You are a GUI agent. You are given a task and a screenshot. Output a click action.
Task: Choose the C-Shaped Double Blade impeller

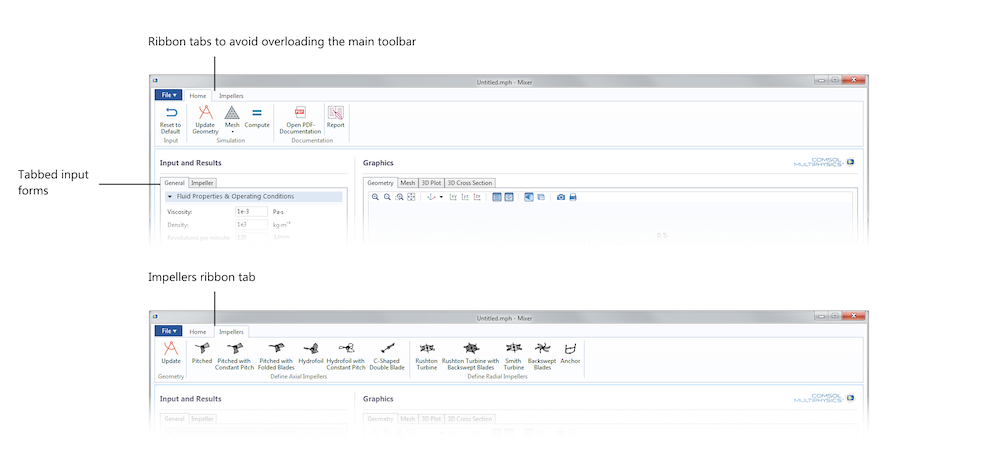tap(387, 356)
